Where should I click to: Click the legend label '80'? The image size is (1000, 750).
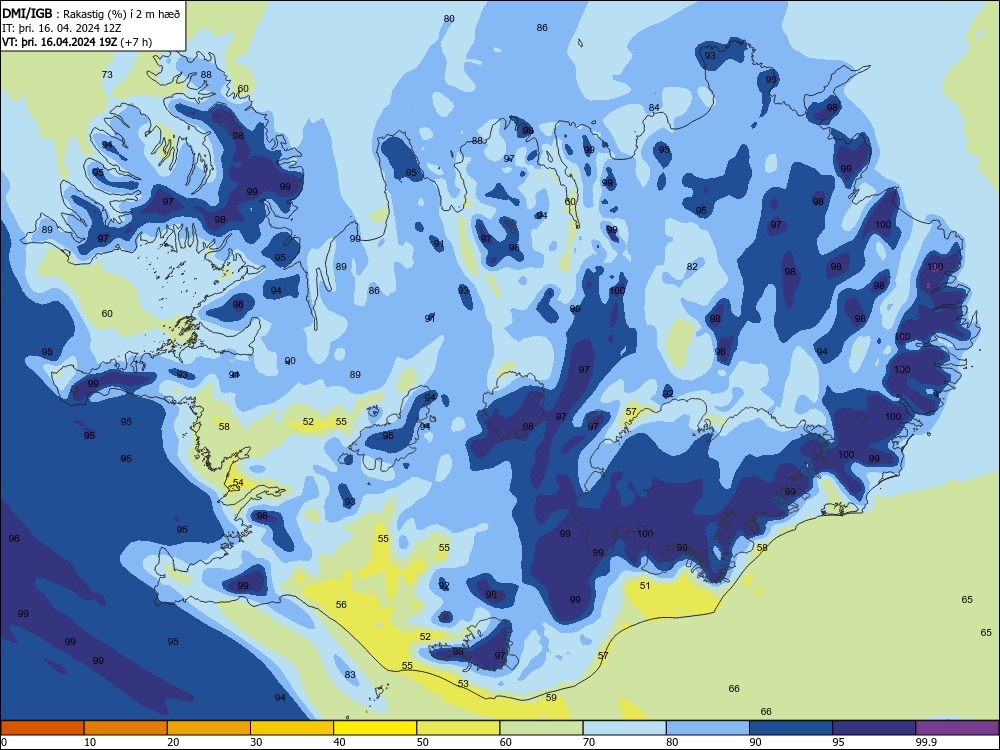click(672, 742)
